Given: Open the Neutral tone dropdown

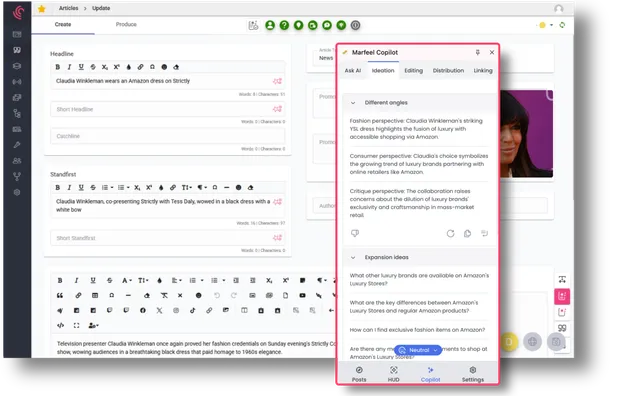Looking at the screenshot, I should tap(418, 350).
